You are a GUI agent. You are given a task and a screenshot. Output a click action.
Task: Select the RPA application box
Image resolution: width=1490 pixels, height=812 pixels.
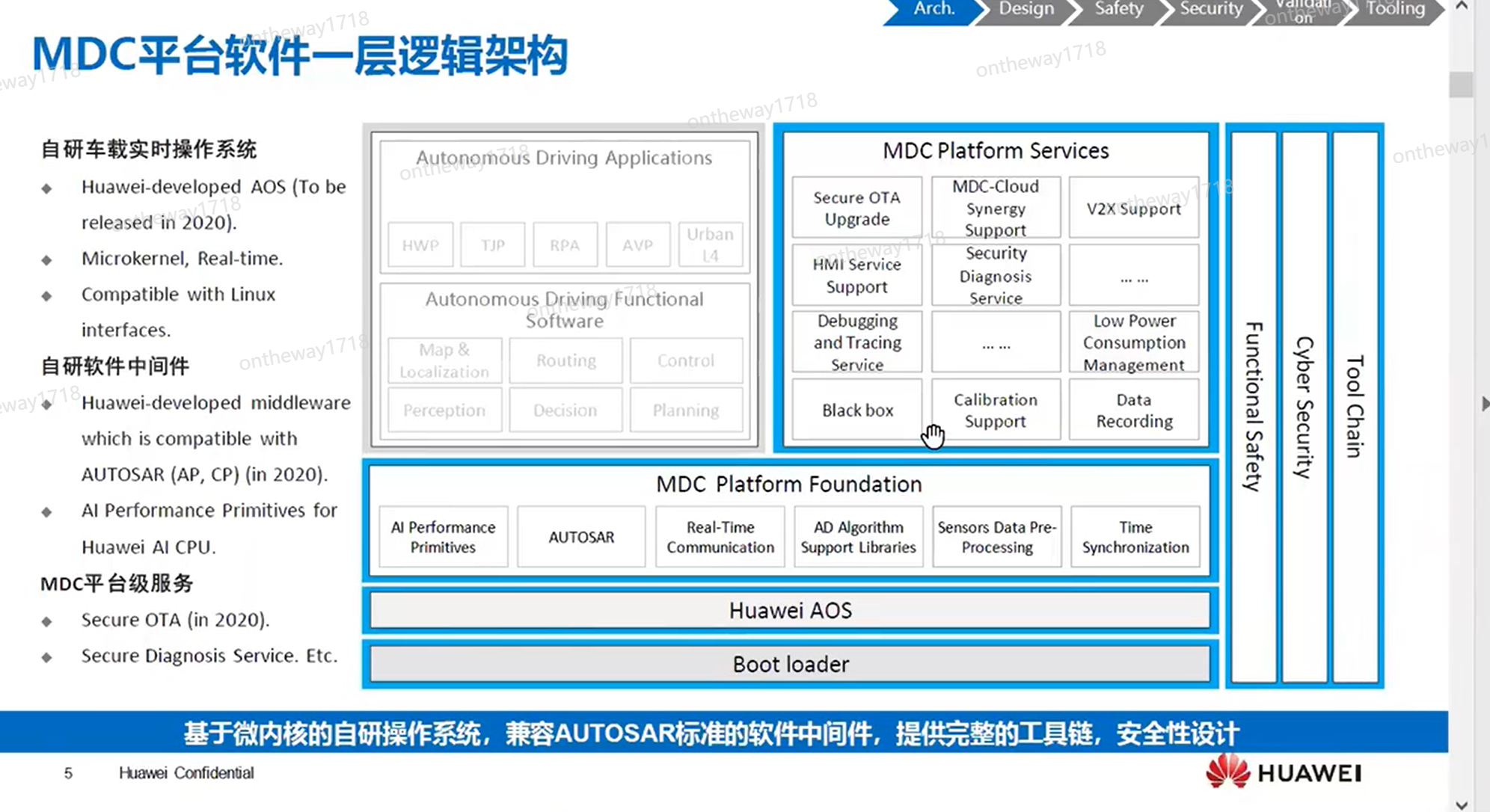click(x=565, y=244)
